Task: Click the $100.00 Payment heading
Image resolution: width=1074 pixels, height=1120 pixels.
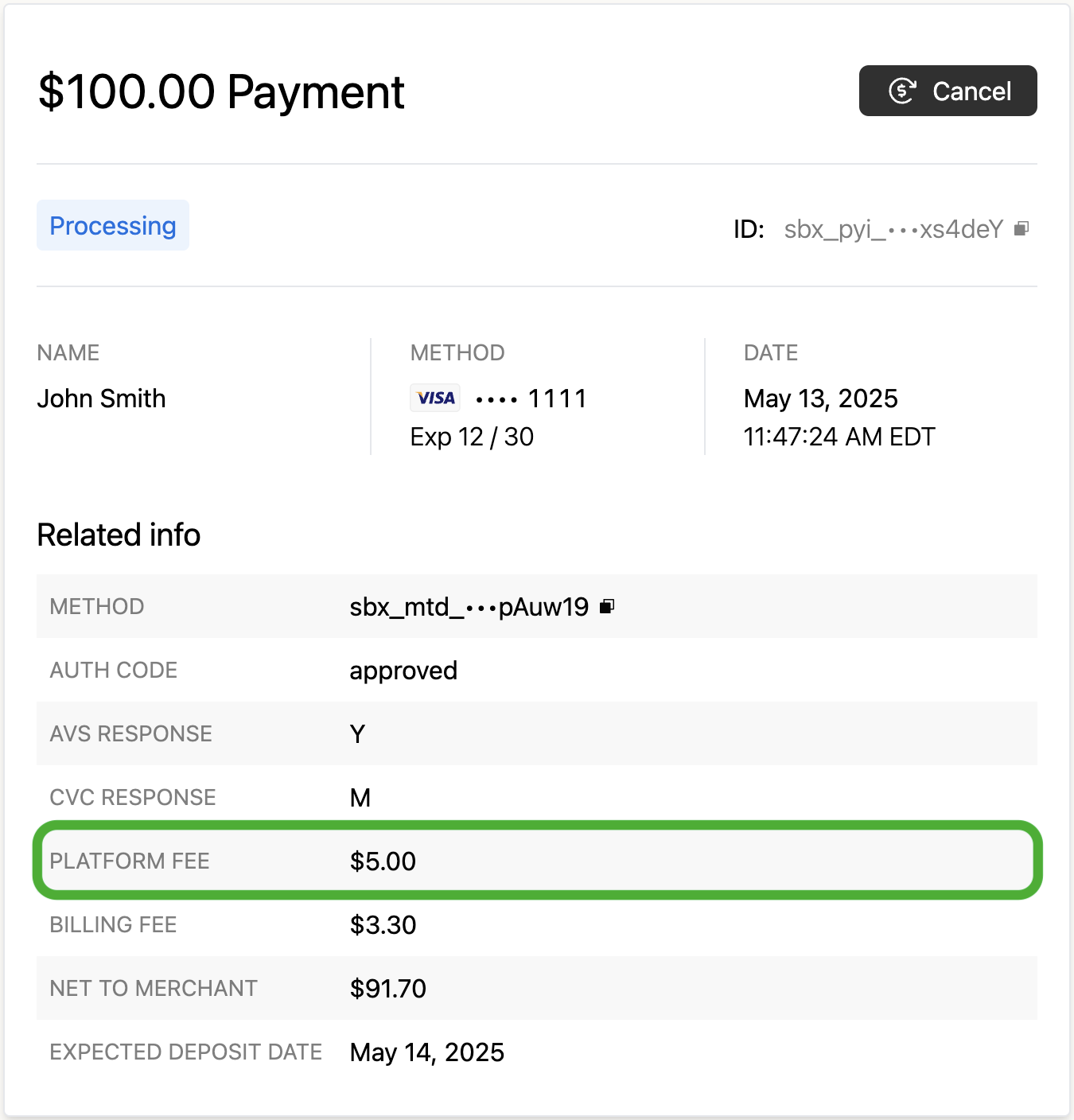Action: [221, 91]
